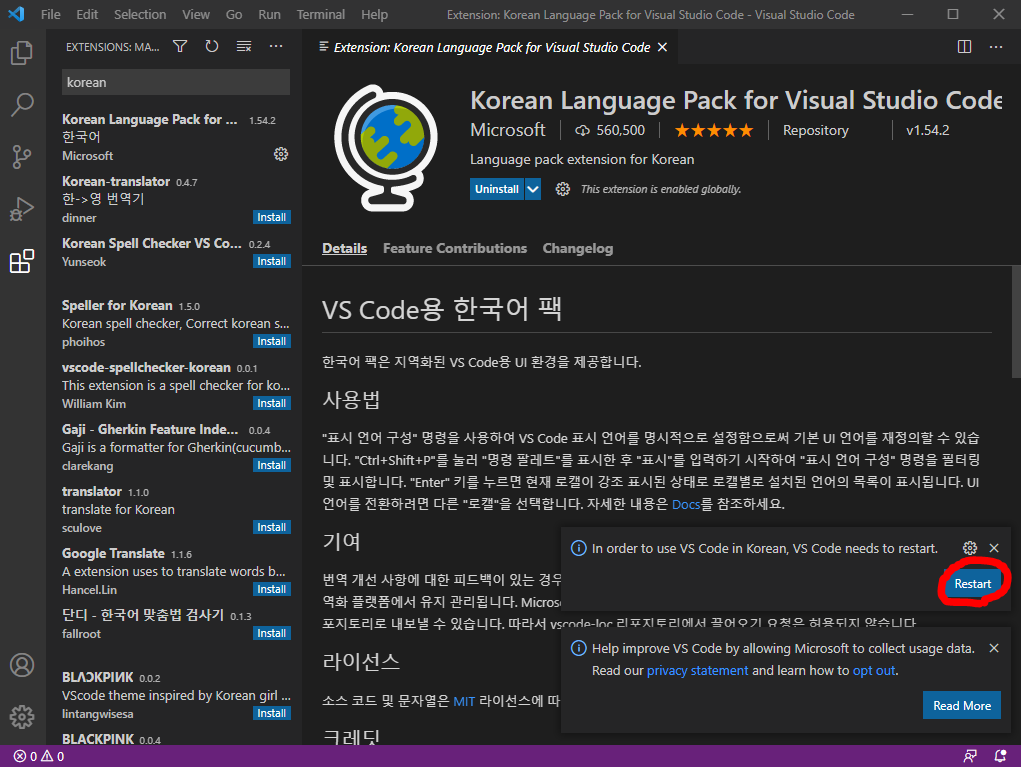Install BLACKPINK theme by lintangwisesa
The width and height of the screenshot is (1021, 767).
[x=272, y=713]
